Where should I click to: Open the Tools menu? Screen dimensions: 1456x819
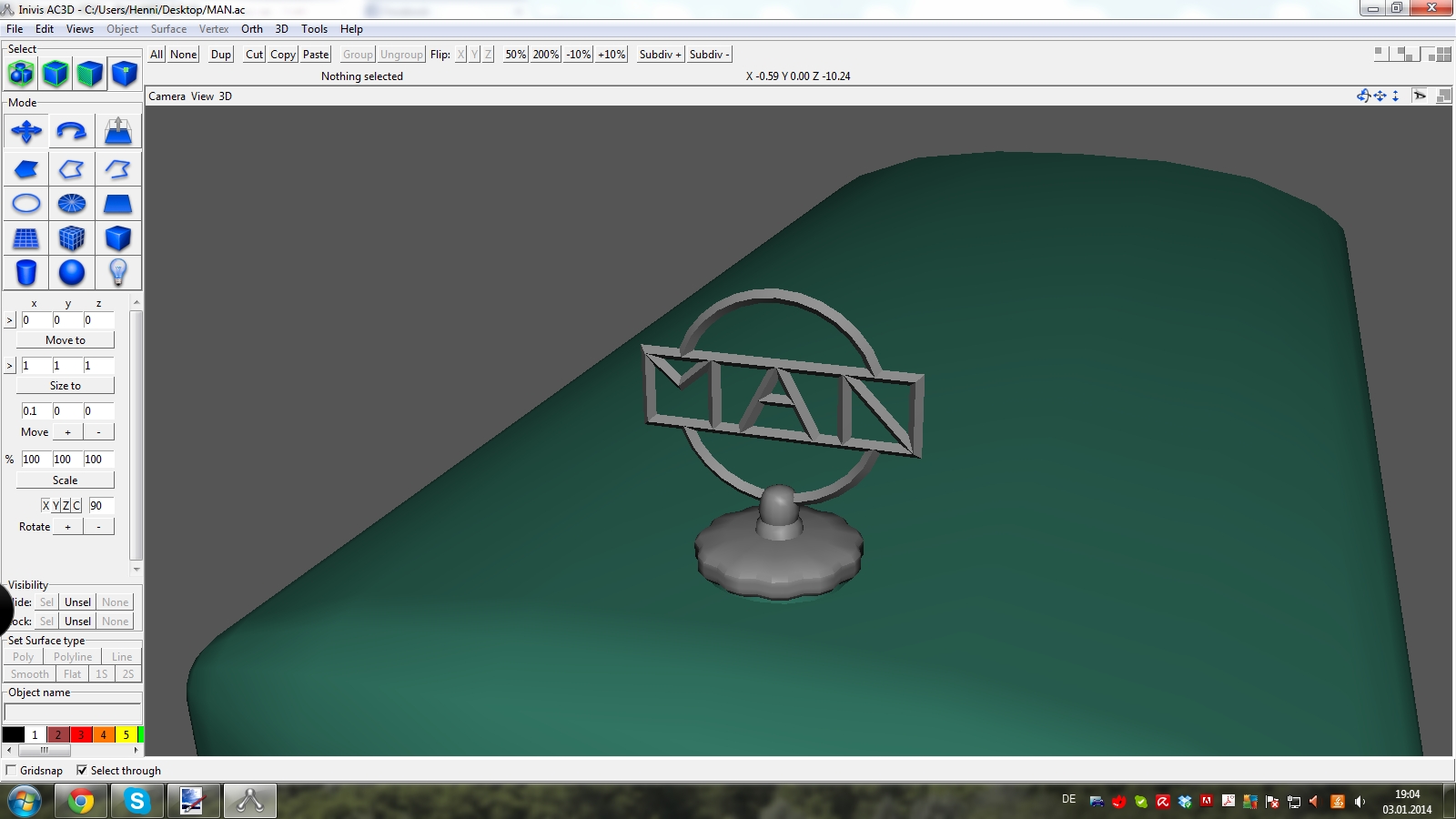tap(314, 29)
